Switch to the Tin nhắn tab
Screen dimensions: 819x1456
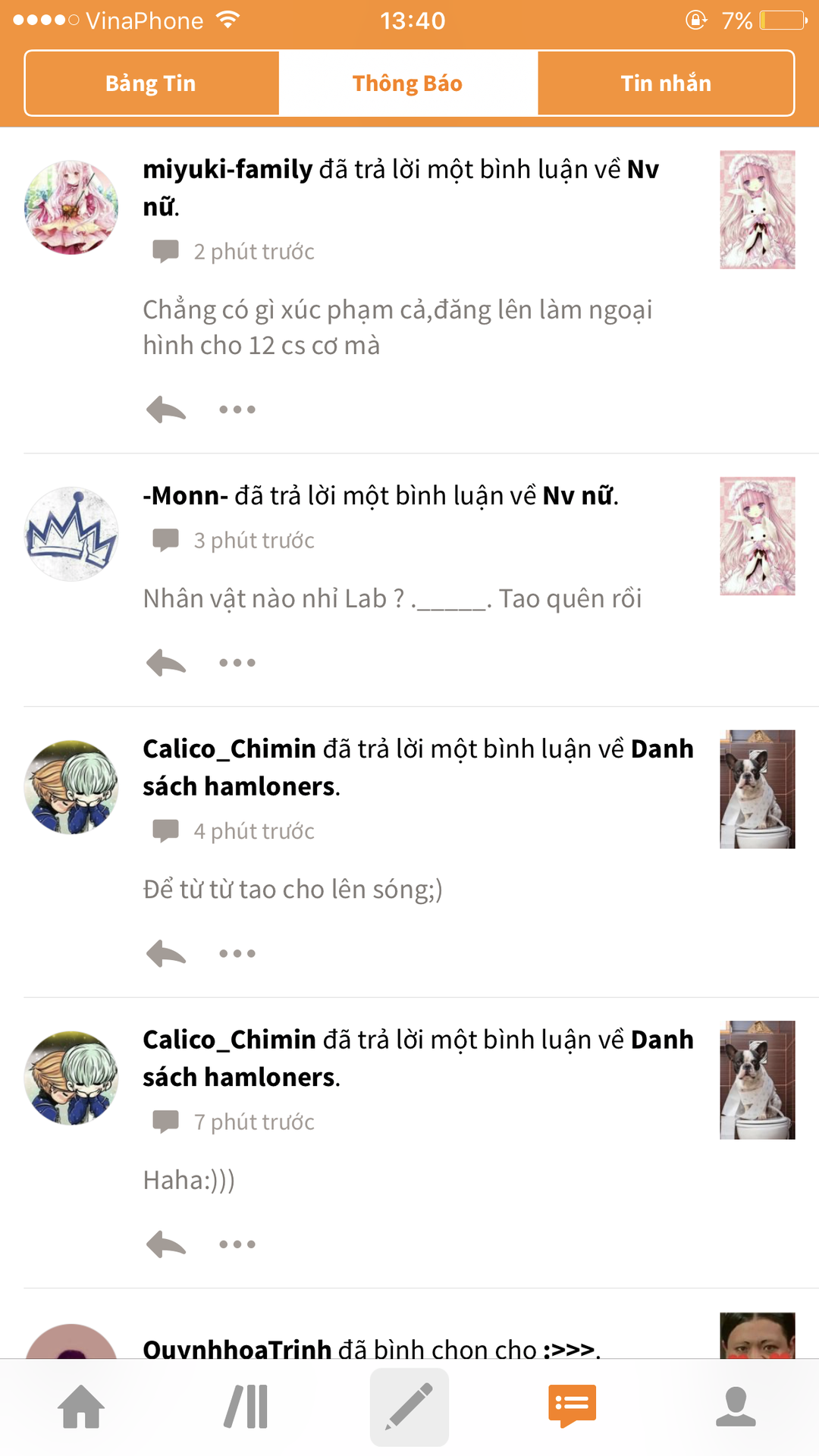(x=666, y=83)
